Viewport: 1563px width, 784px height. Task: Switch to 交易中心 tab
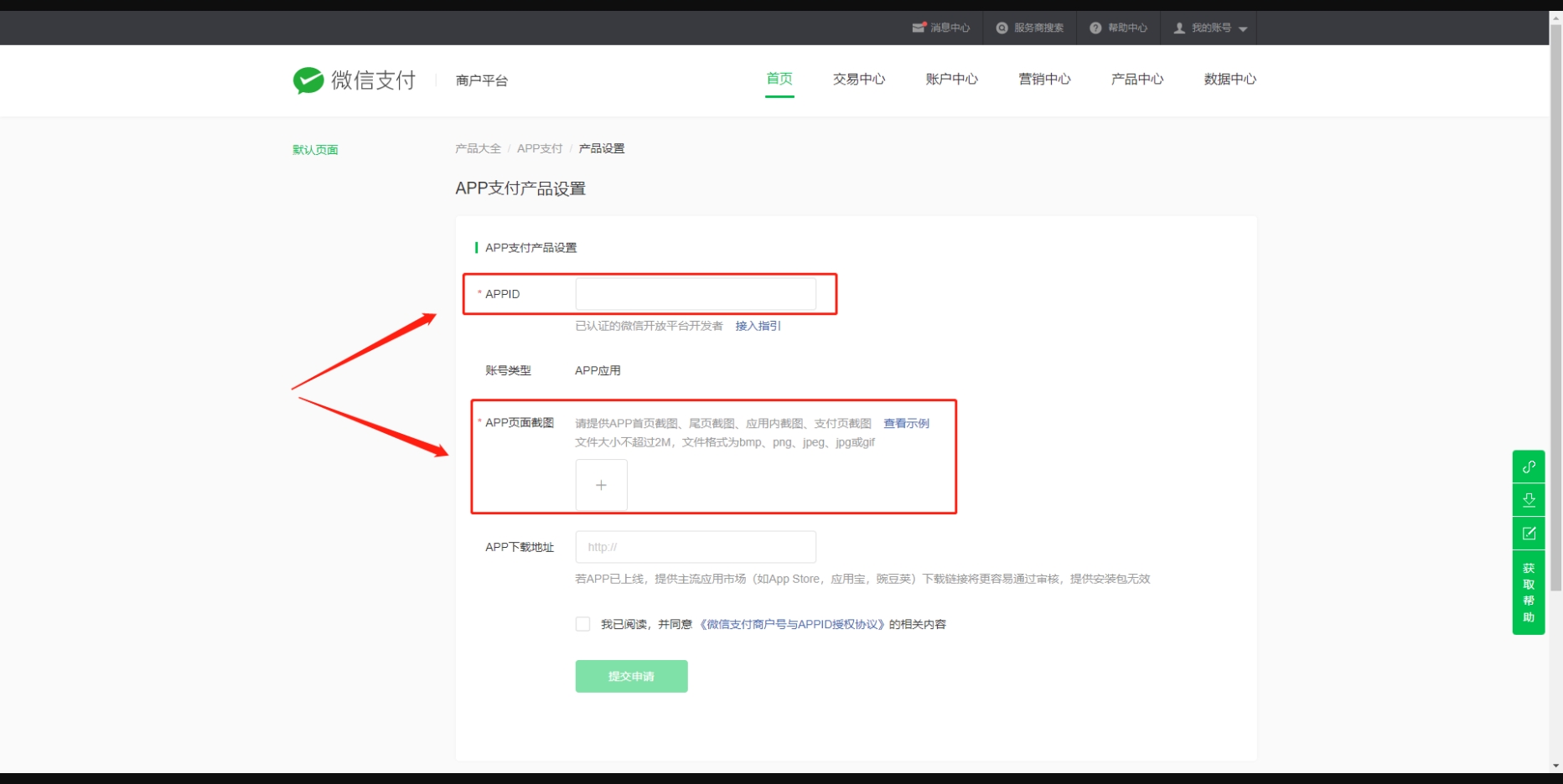point(858,79)
